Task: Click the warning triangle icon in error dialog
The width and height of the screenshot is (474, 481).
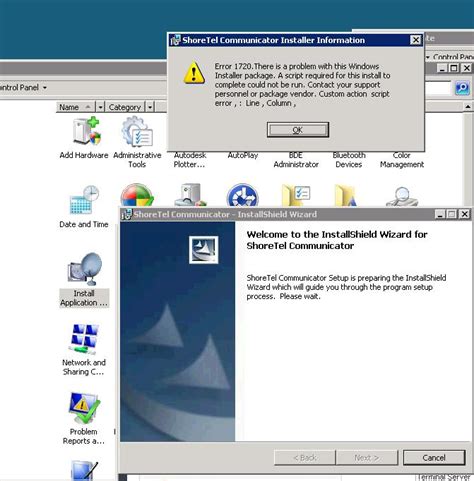Action: coord(194,73)
